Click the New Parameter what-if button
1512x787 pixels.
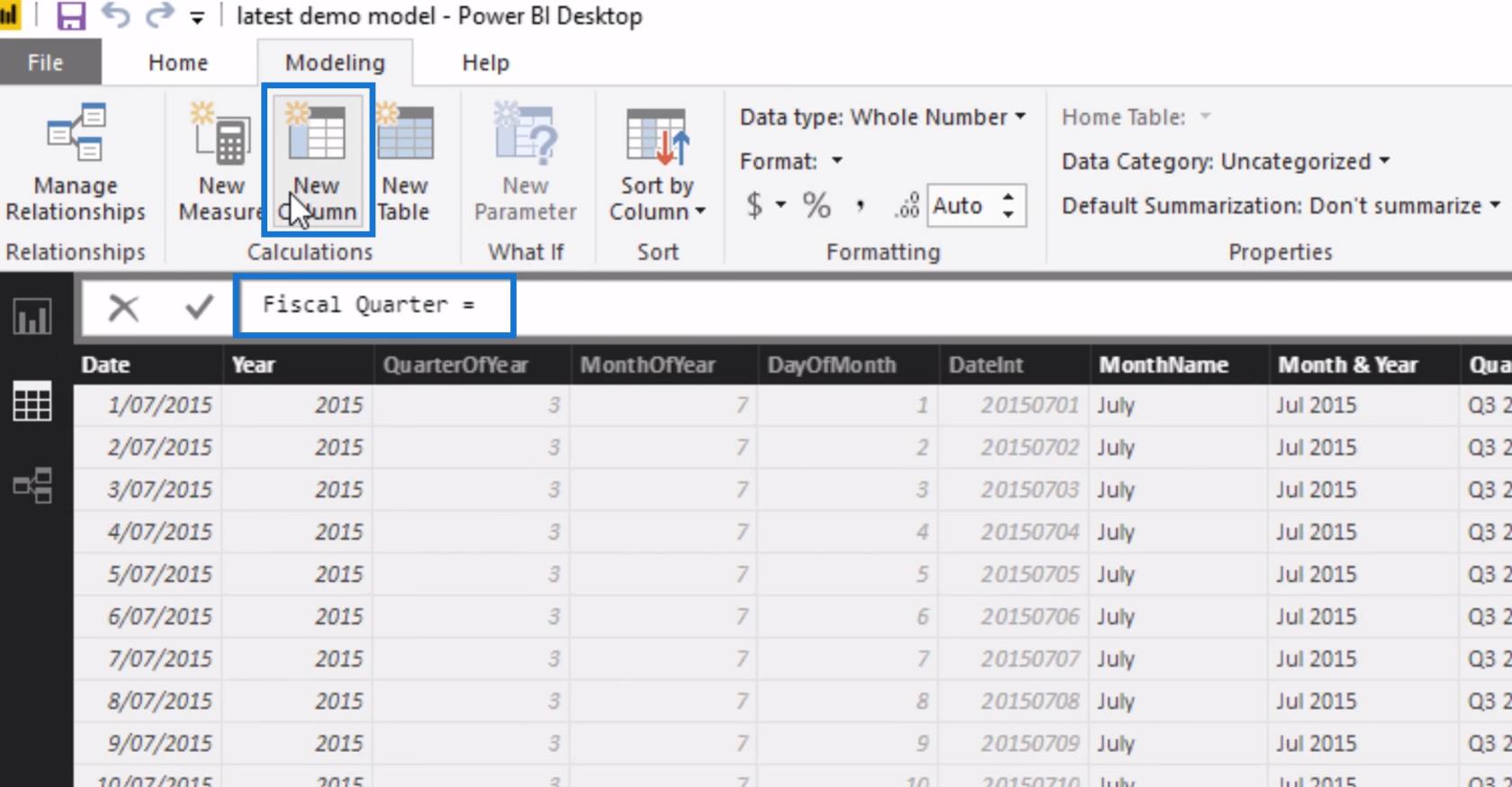click(526, 162)
